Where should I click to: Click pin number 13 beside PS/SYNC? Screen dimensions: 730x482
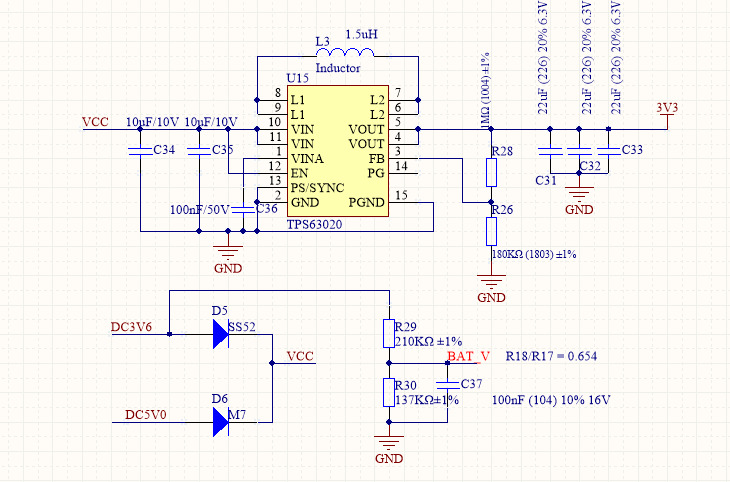click(275, 181)
